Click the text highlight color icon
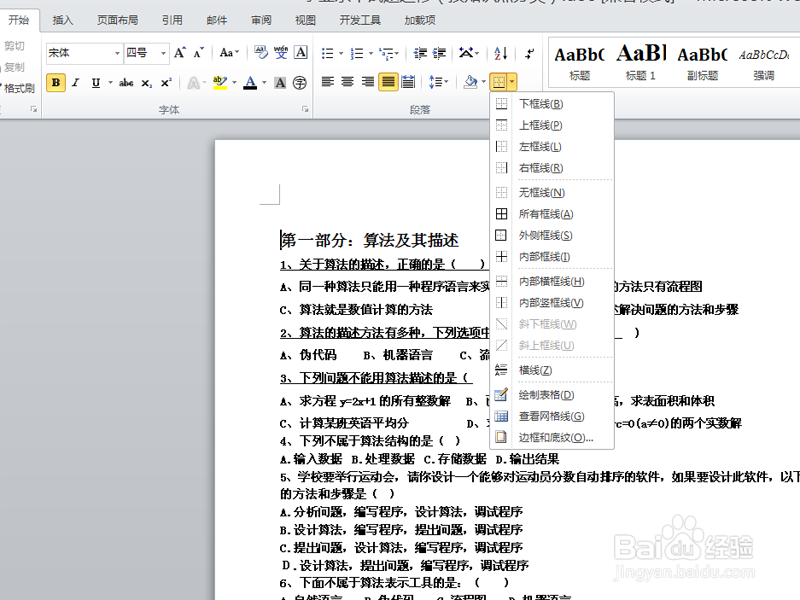This screenshot has width=800, height=600. tap(220, 83)
